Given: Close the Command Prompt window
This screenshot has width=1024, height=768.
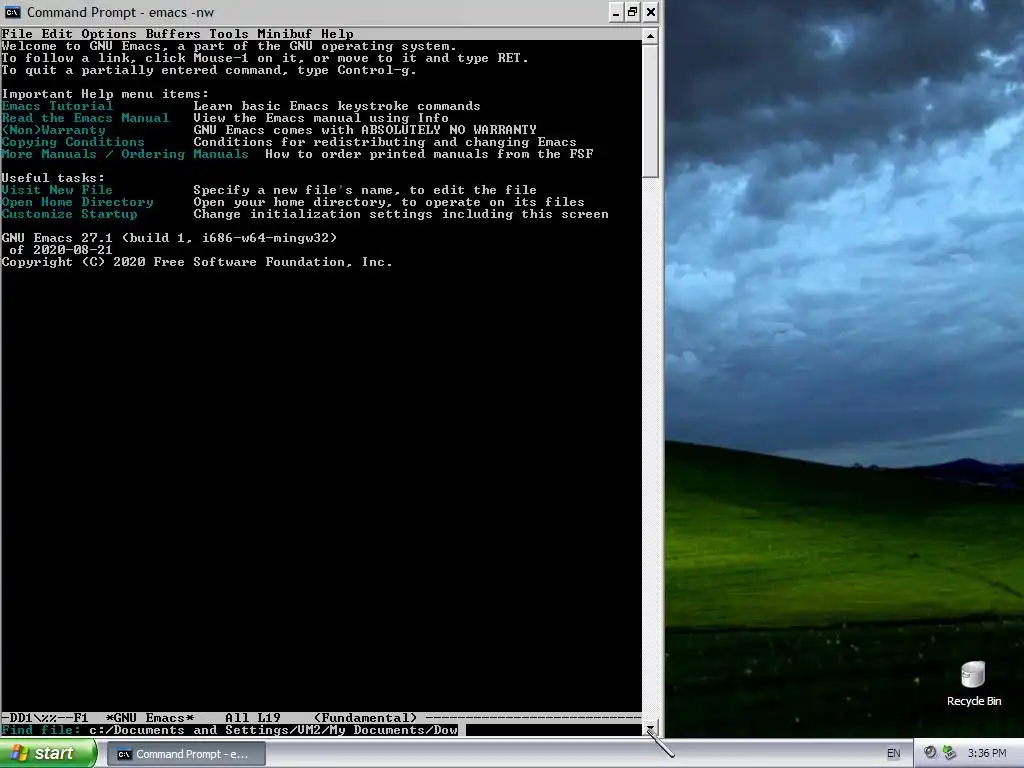Looking at the screenshot, I should [650, 12].
